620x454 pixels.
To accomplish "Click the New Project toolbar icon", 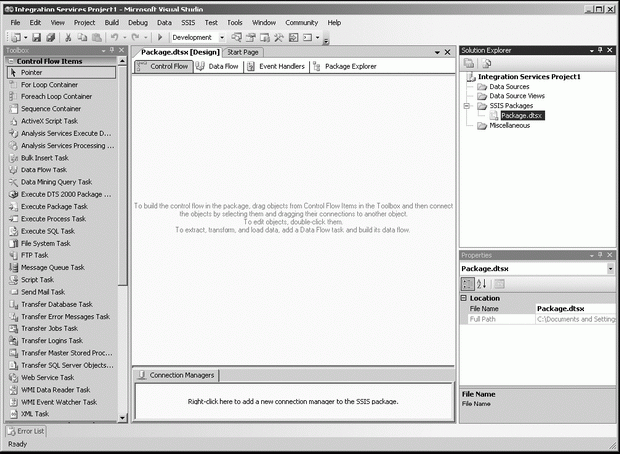I will tap(16, 38).
